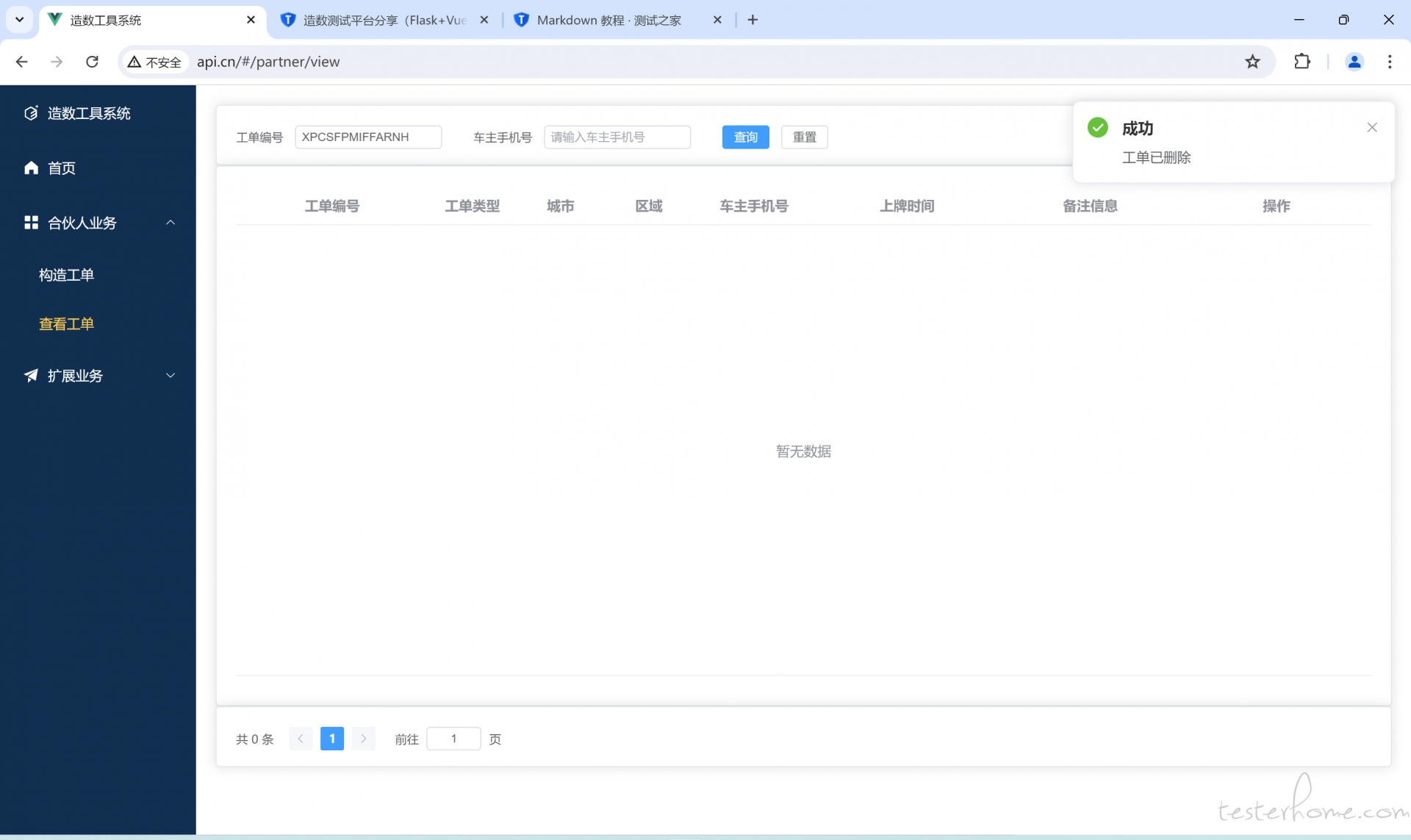Viewport: 1411px width, 840px height.
Task: Click the next page arrow in pagination
Action: click(x=364, y=739)
